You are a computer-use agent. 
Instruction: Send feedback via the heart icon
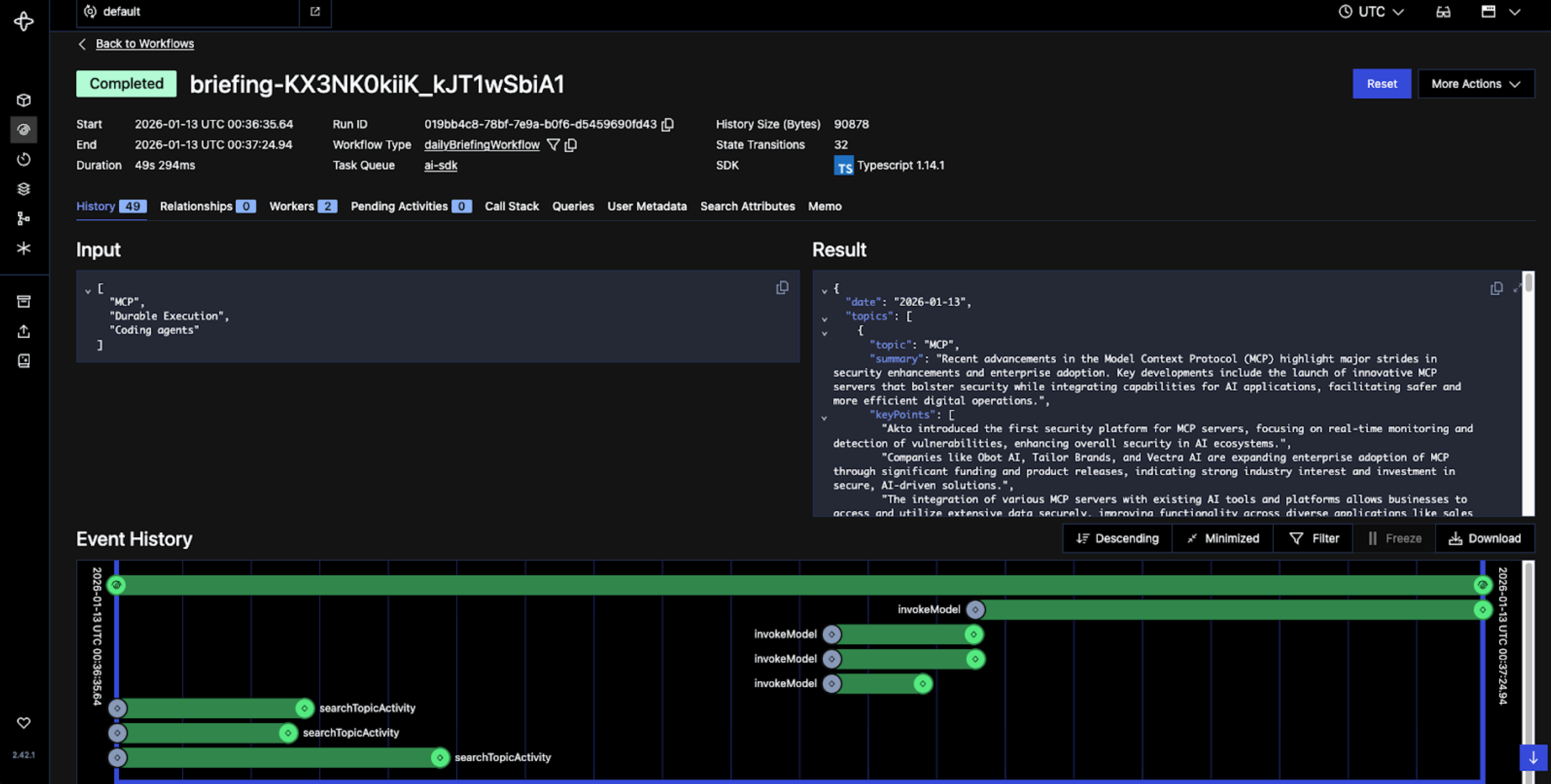click(x=24, y=724)
